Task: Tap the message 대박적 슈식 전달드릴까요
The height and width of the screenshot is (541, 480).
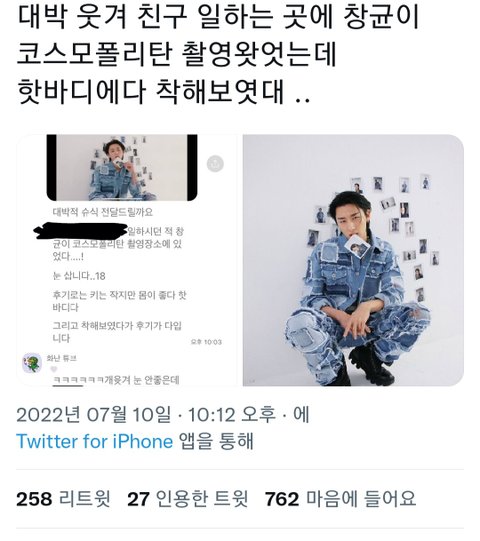Action: [x=103, y=212]
